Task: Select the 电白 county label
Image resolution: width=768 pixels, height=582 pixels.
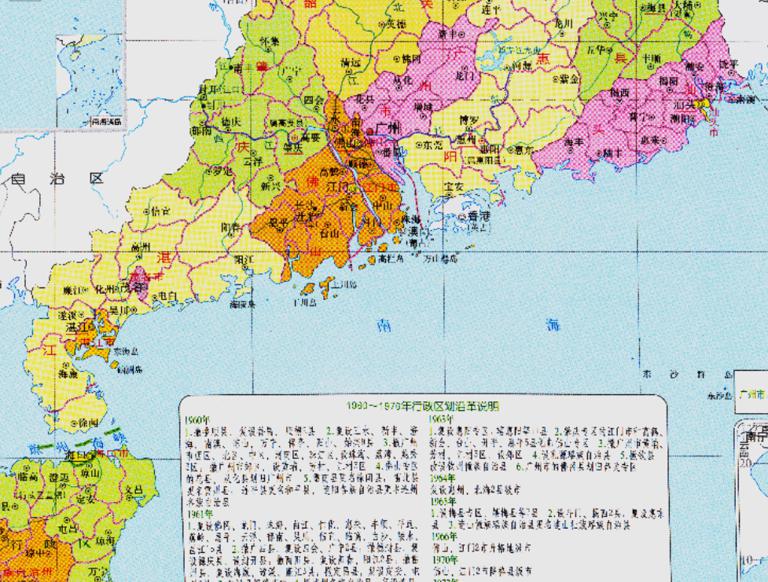Action: point(169,297)
